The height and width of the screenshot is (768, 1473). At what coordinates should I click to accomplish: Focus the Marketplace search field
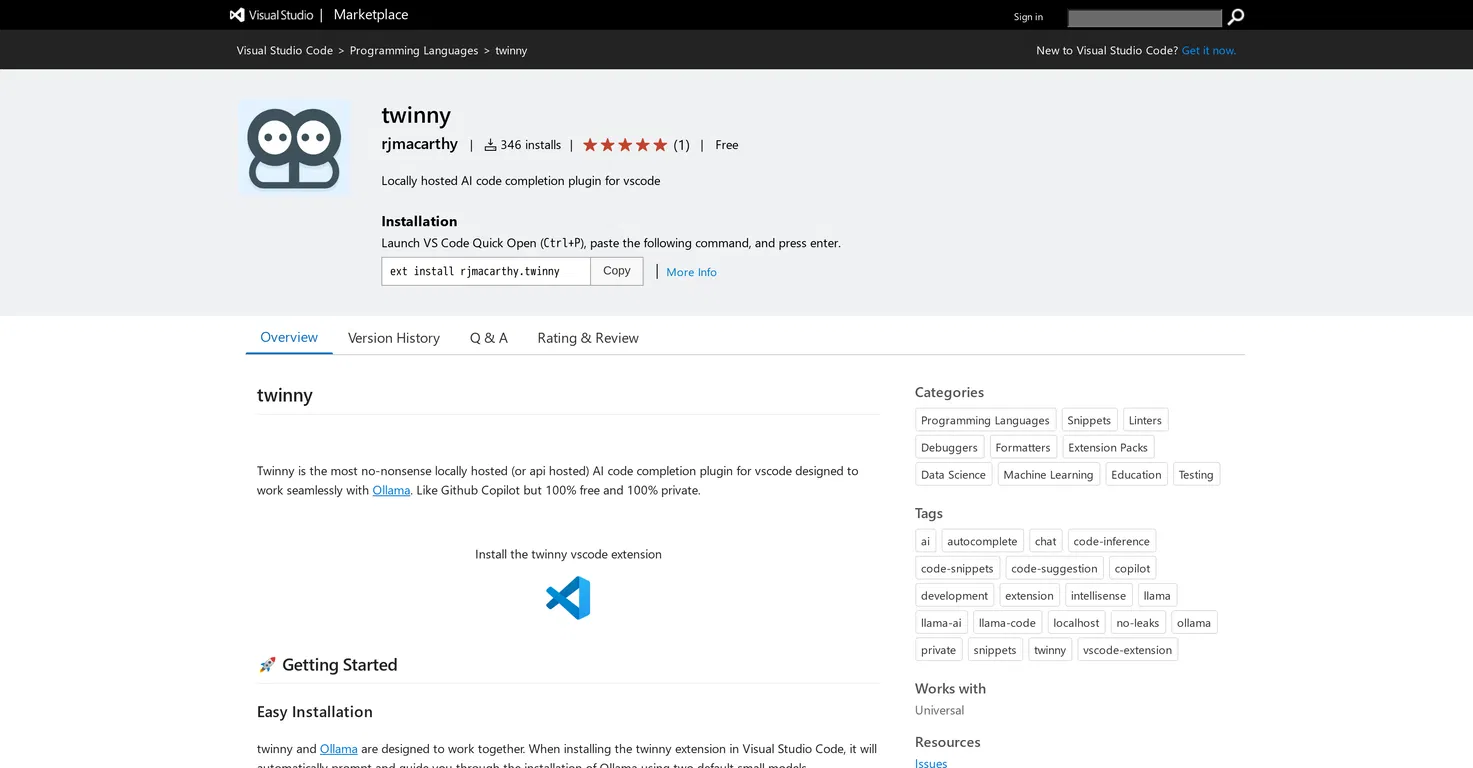click(1145, 18)
